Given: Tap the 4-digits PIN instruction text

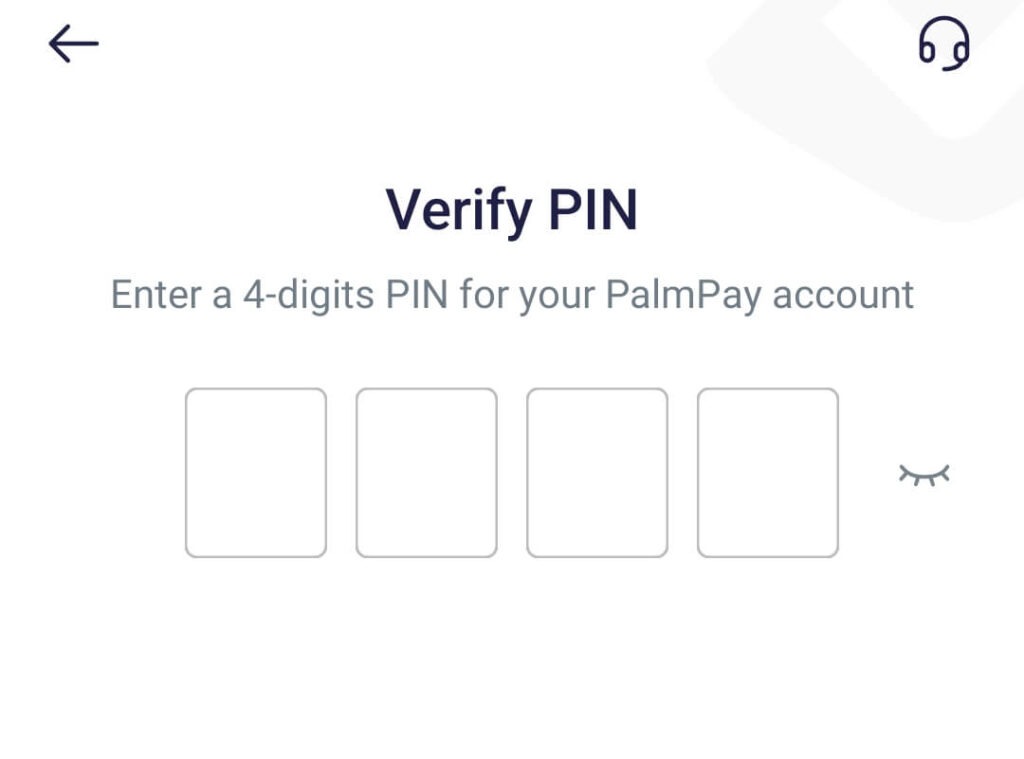Looking at the screenshot, I should [x=511, y=294].
